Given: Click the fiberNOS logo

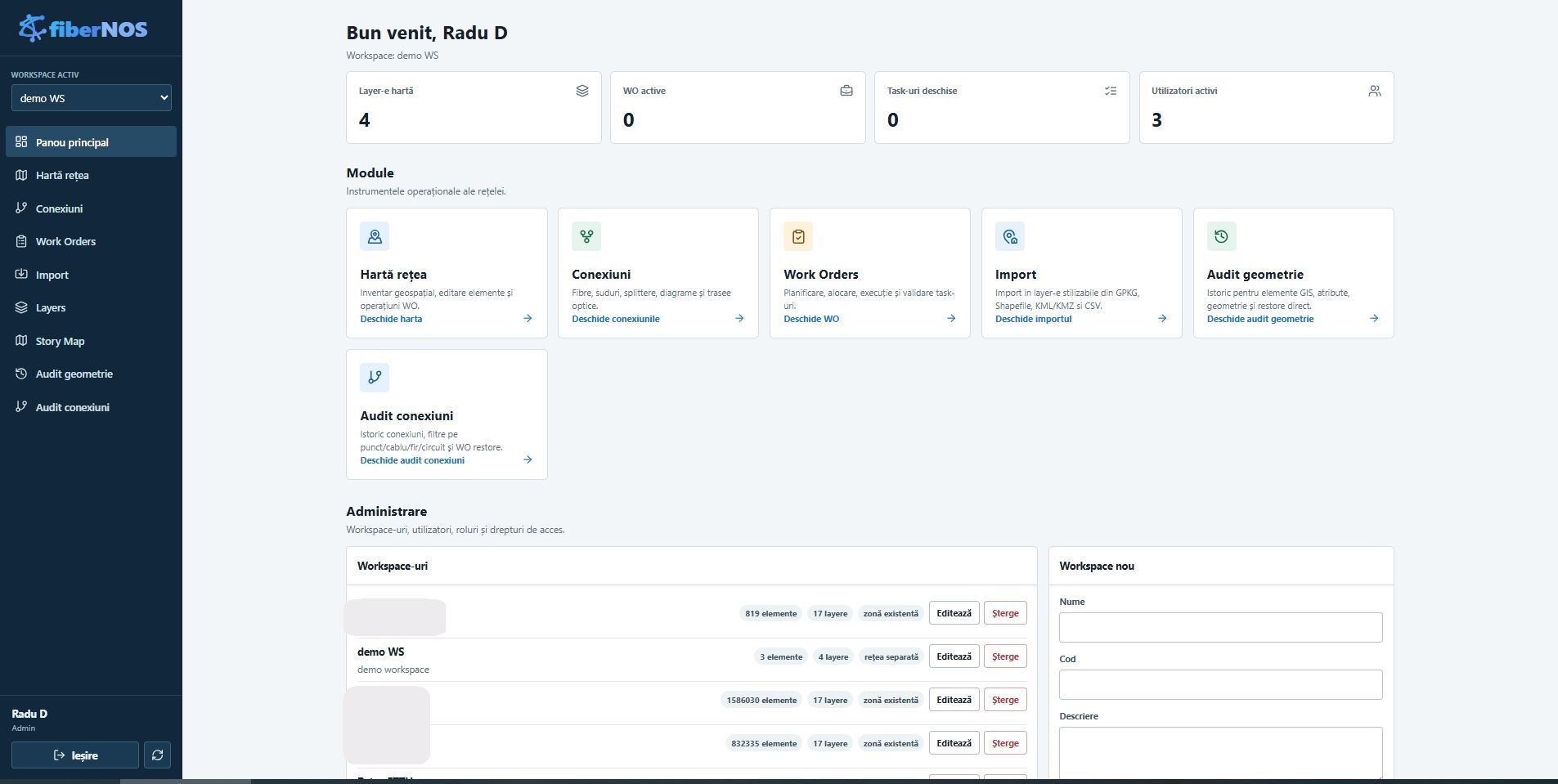Looking at the screenshot, I should (x=83, y=29).
